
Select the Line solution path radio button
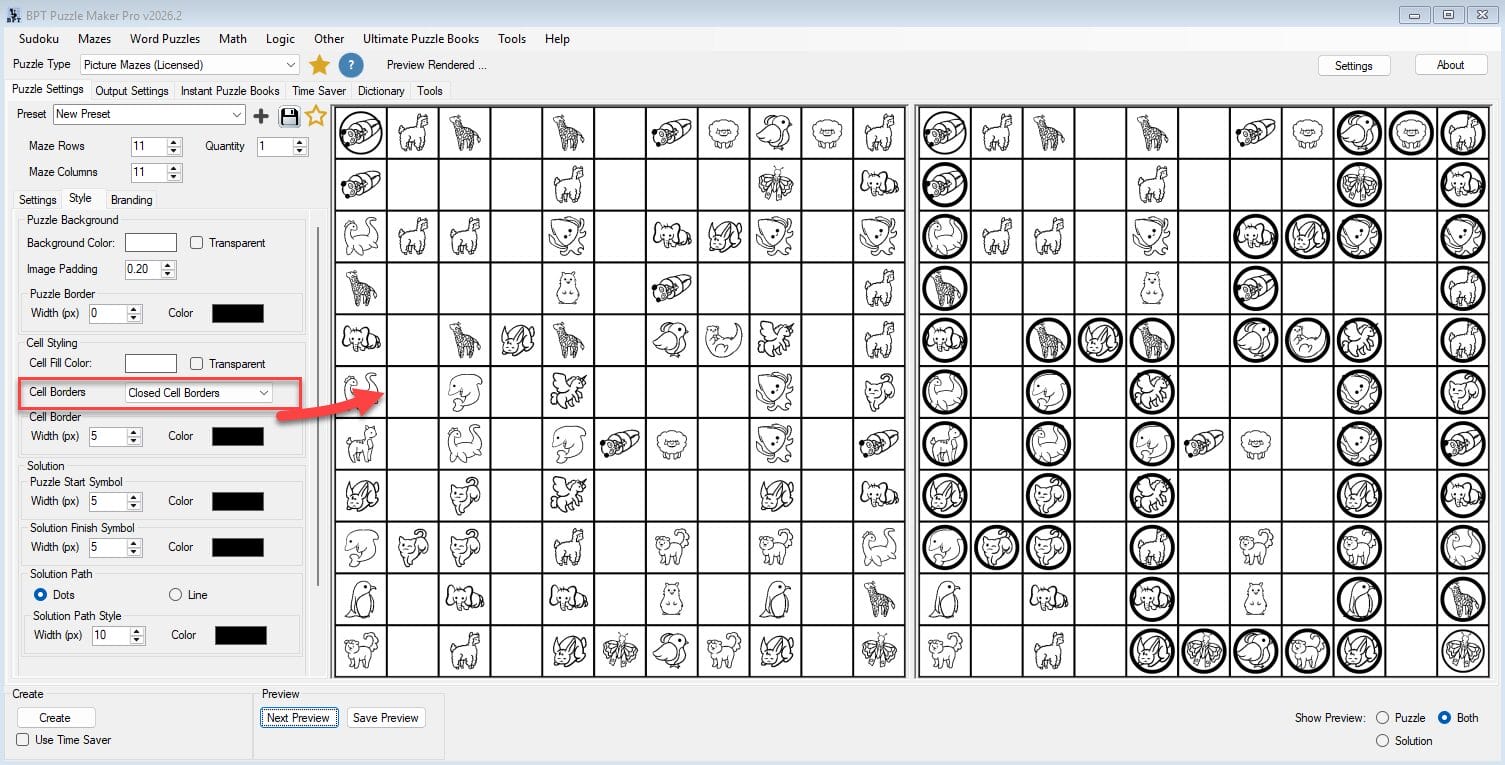176,595
